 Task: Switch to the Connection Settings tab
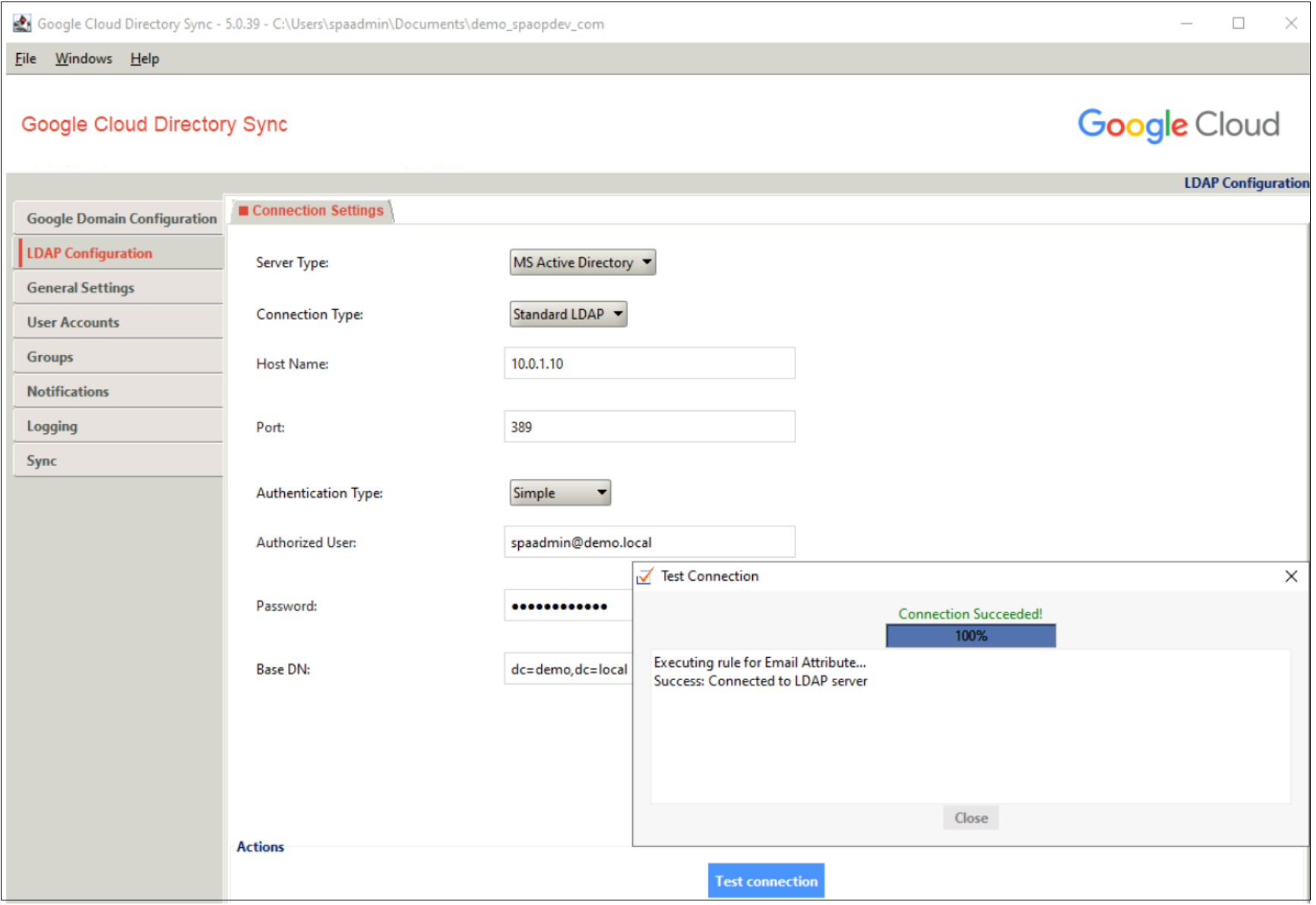tap(313, 210)
